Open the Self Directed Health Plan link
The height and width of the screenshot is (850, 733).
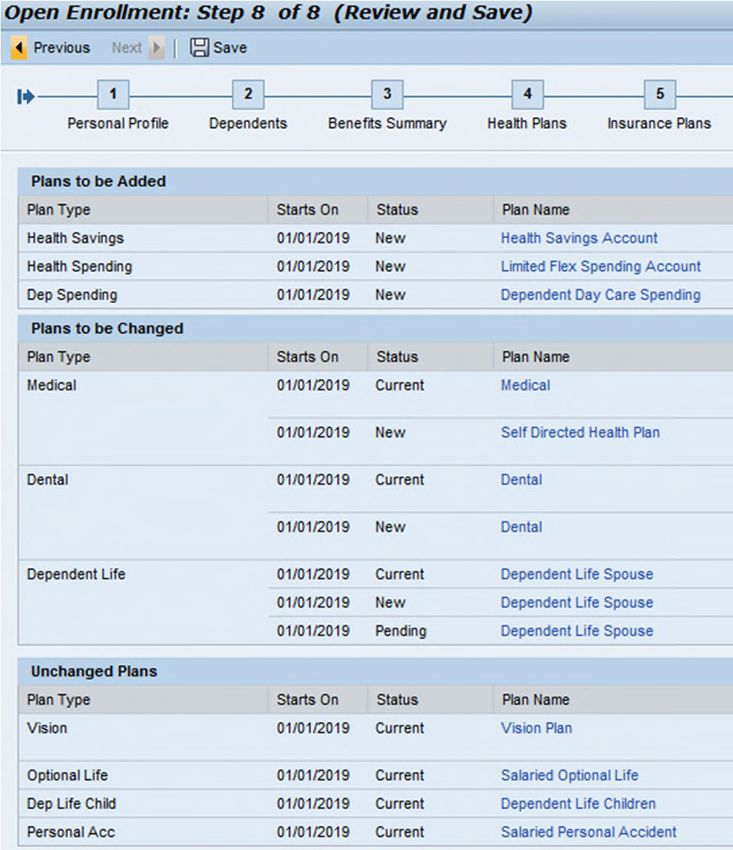[580, 432]
